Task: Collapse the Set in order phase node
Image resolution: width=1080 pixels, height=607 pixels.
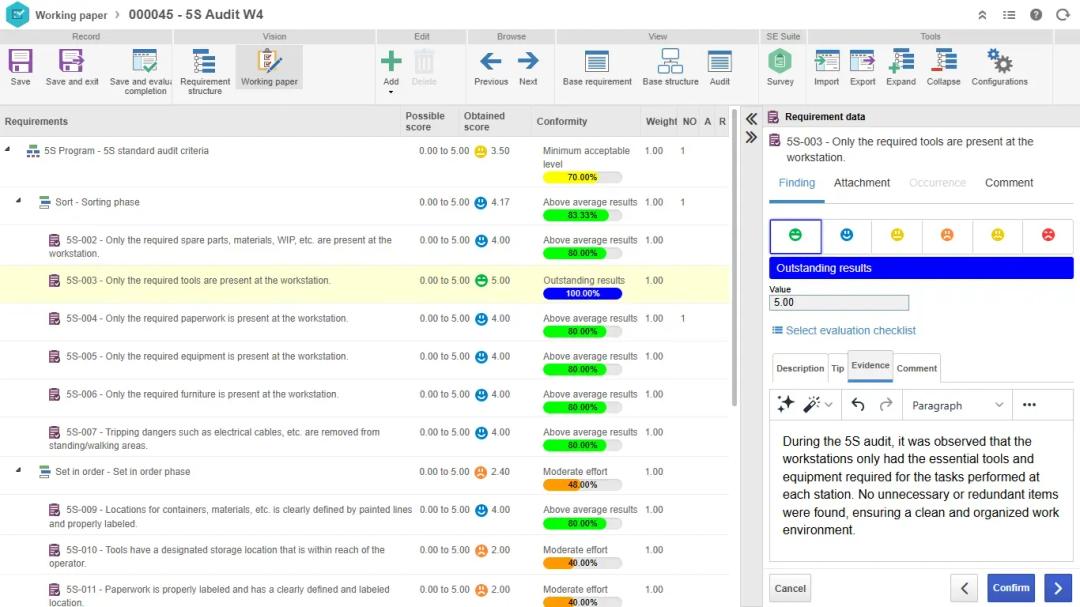Action: [18, 471]
